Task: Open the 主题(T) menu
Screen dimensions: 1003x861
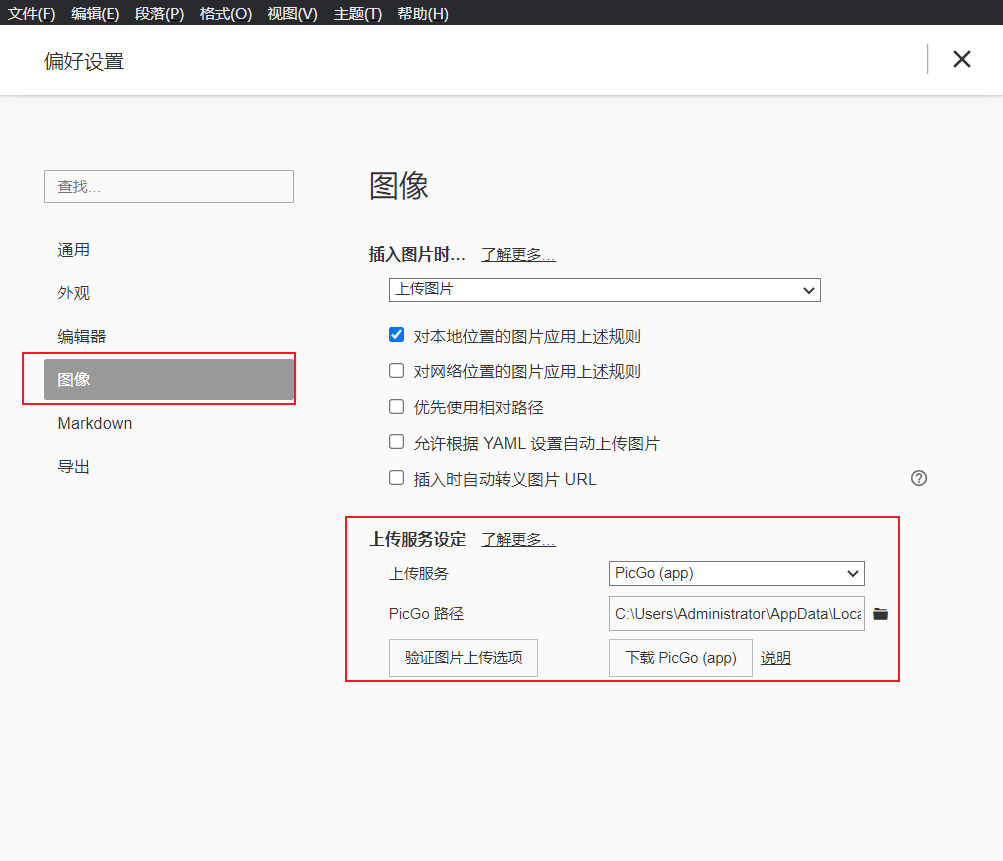Action: pyautogui.click(x=357, y=13)
